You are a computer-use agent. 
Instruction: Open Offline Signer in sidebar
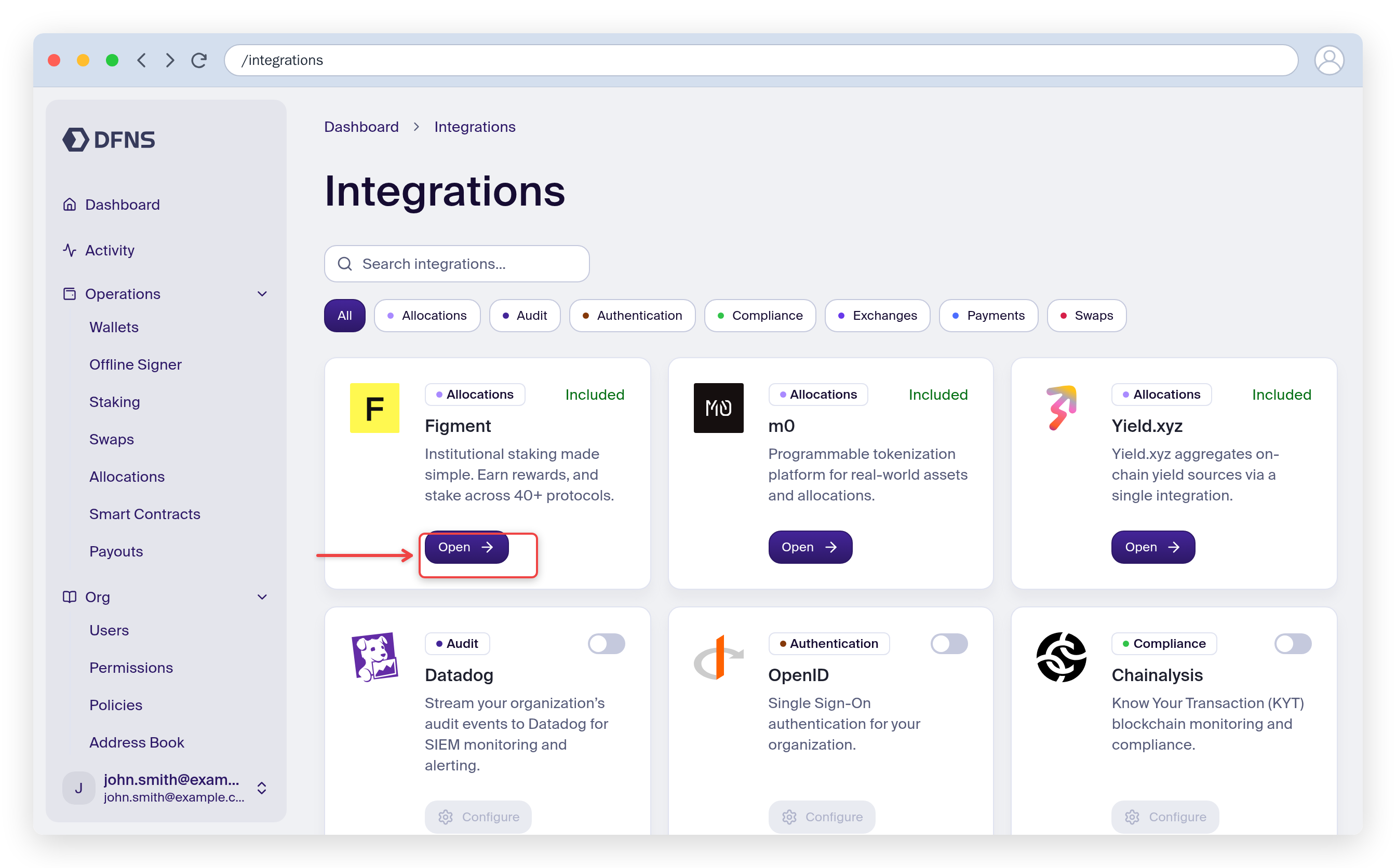[x=135, y=364]
